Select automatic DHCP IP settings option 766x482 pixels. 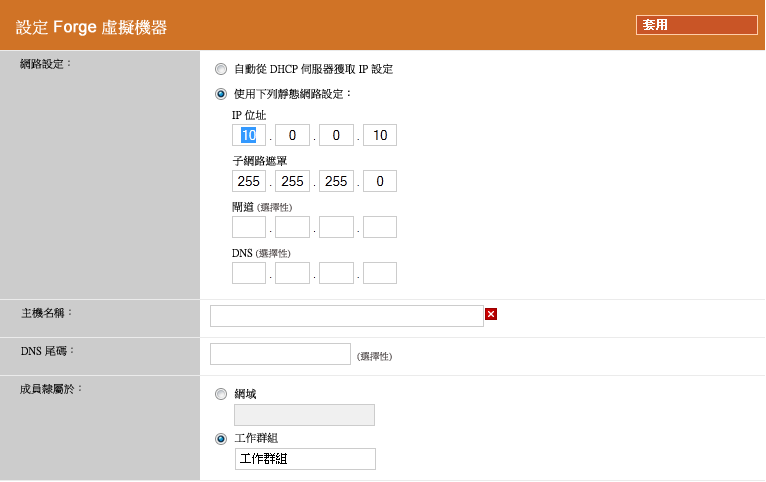pyautogui.click(x=221, y=70)
